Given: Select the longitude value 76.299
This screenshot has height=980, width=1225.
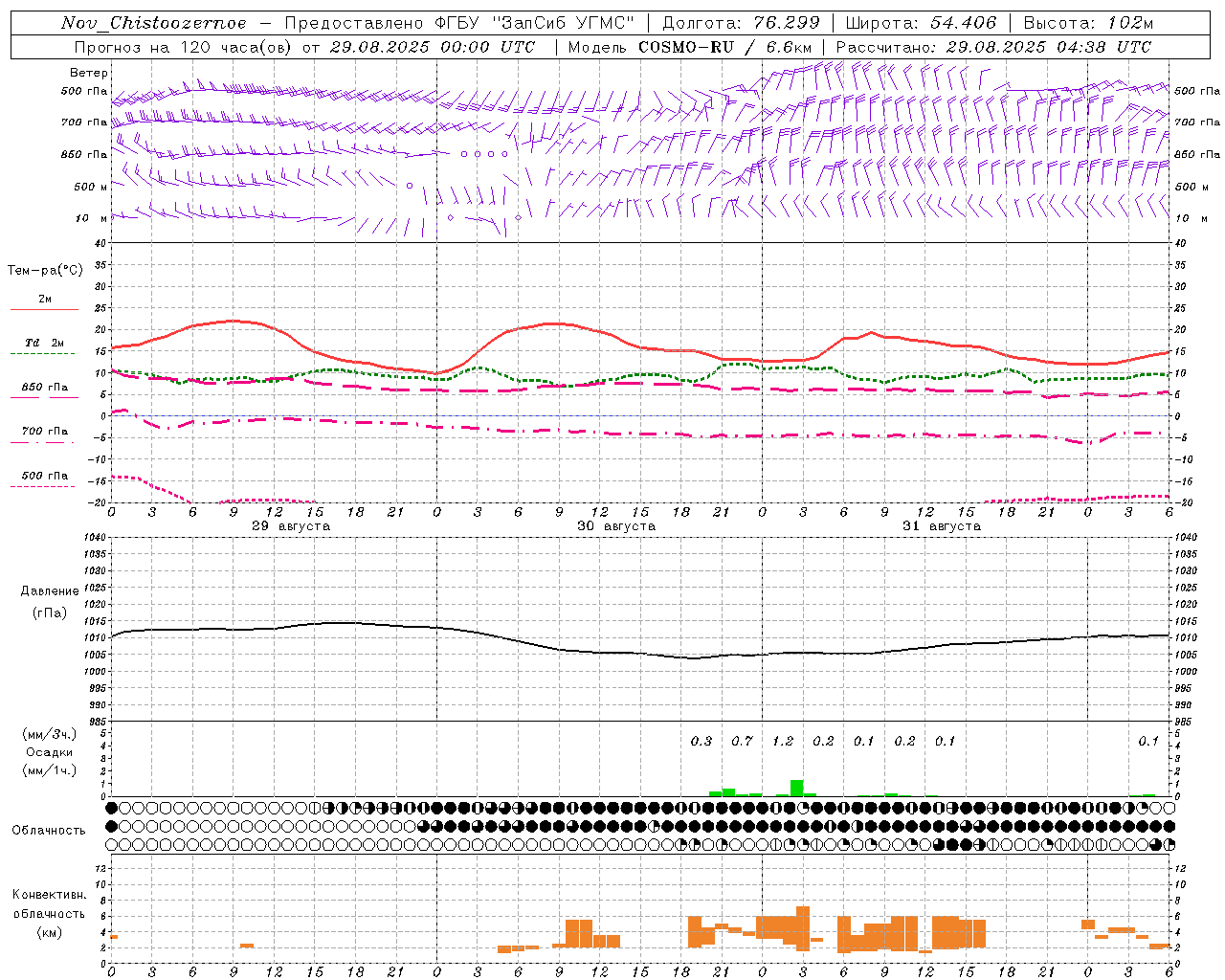Looking at the screenshot, I should click(788, 23).
